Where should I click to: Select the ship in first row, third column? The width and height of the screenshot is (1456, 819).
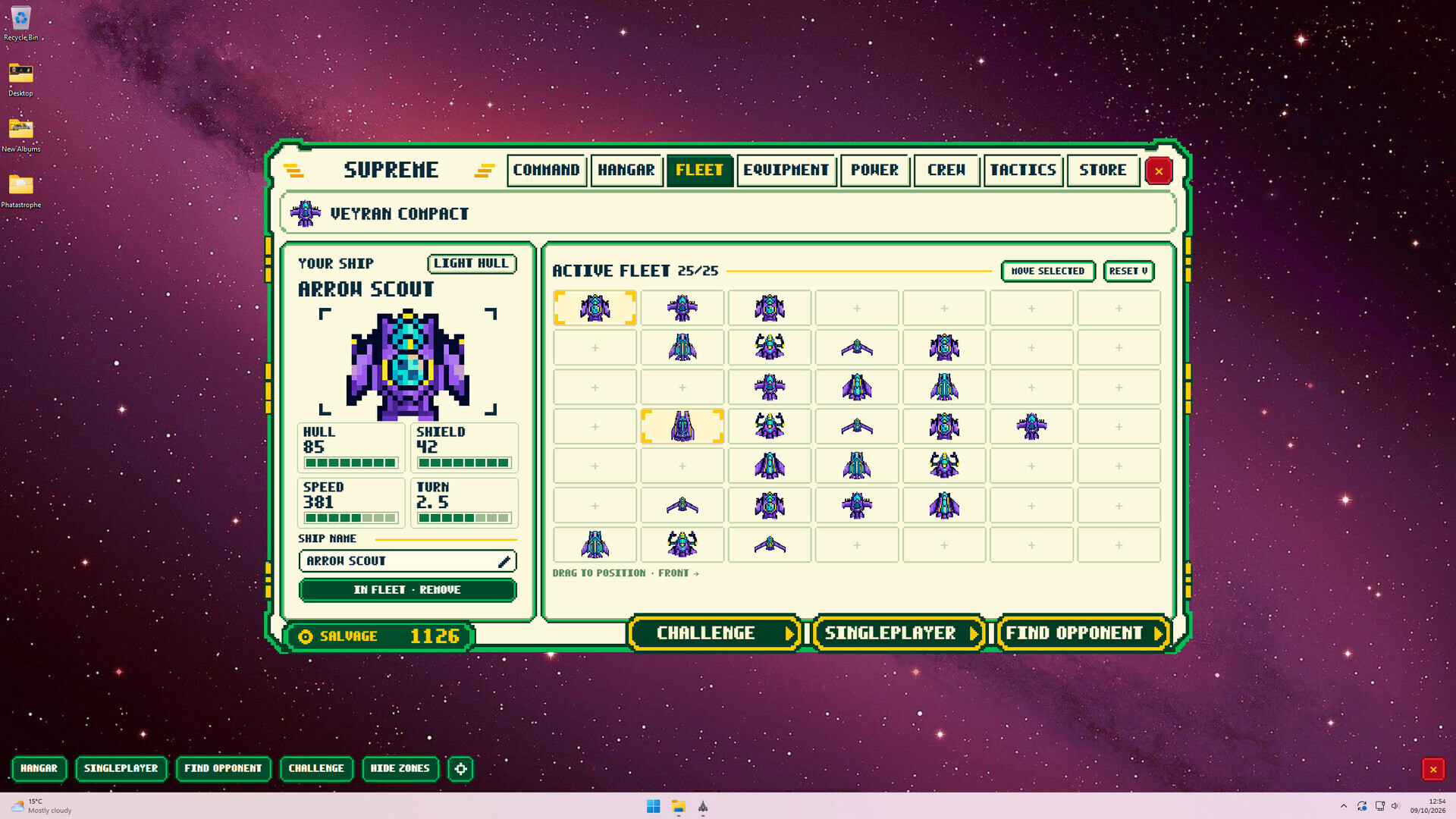pos(769,308)
